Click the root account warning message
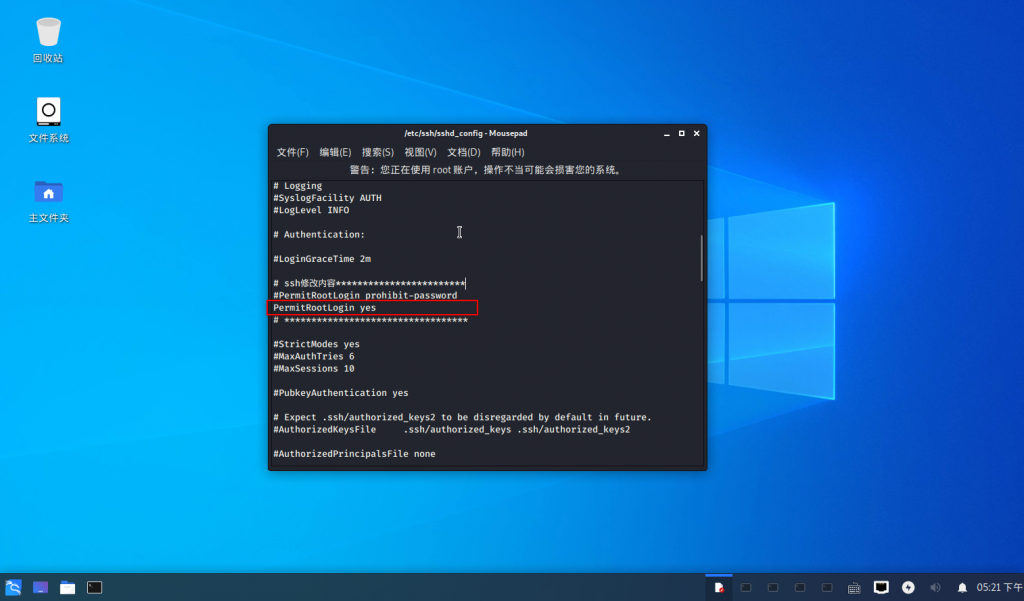 487,170
